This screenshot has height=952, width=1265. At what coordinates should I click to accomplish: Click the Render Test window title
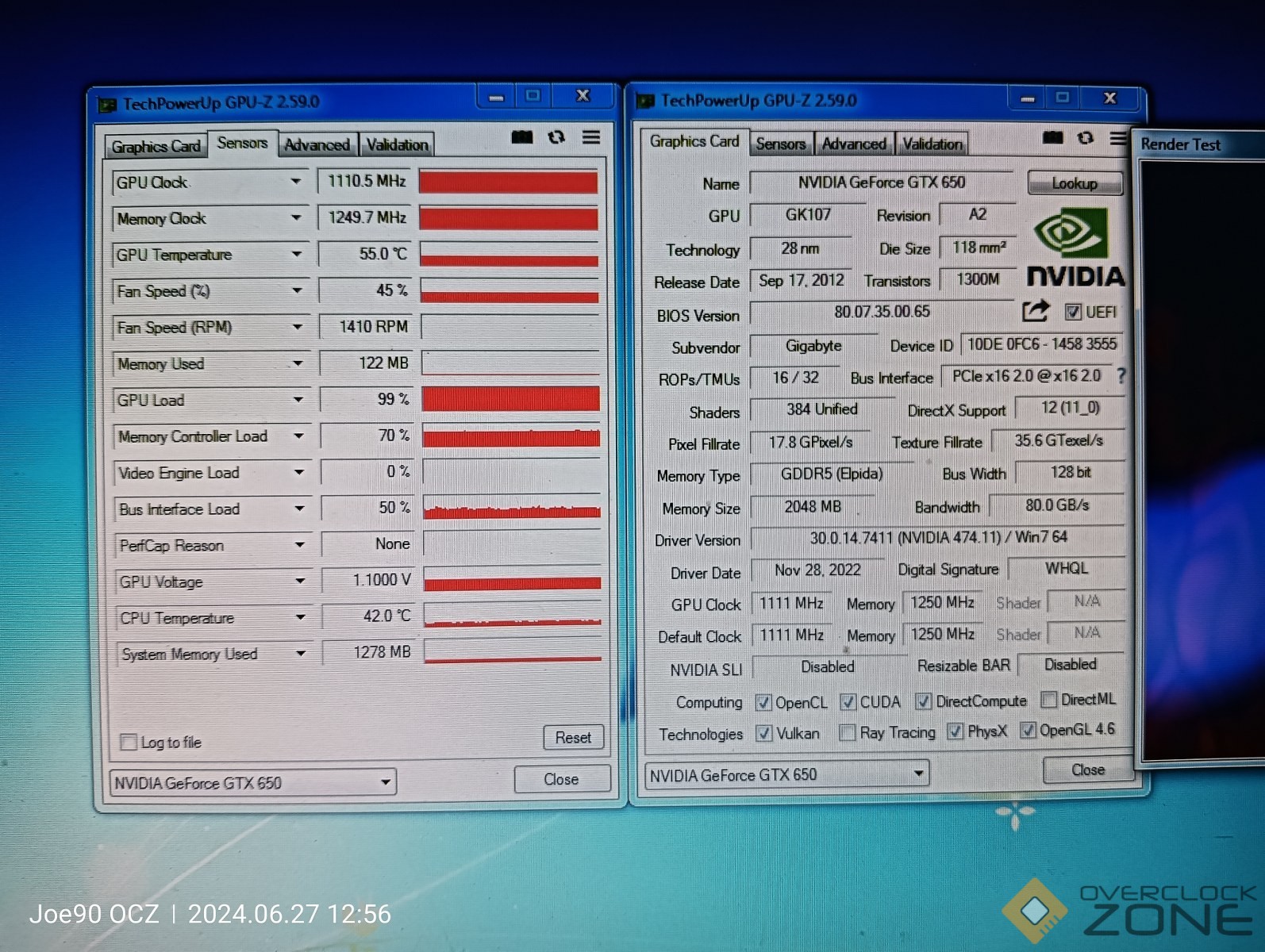(x=1181, y=144)
